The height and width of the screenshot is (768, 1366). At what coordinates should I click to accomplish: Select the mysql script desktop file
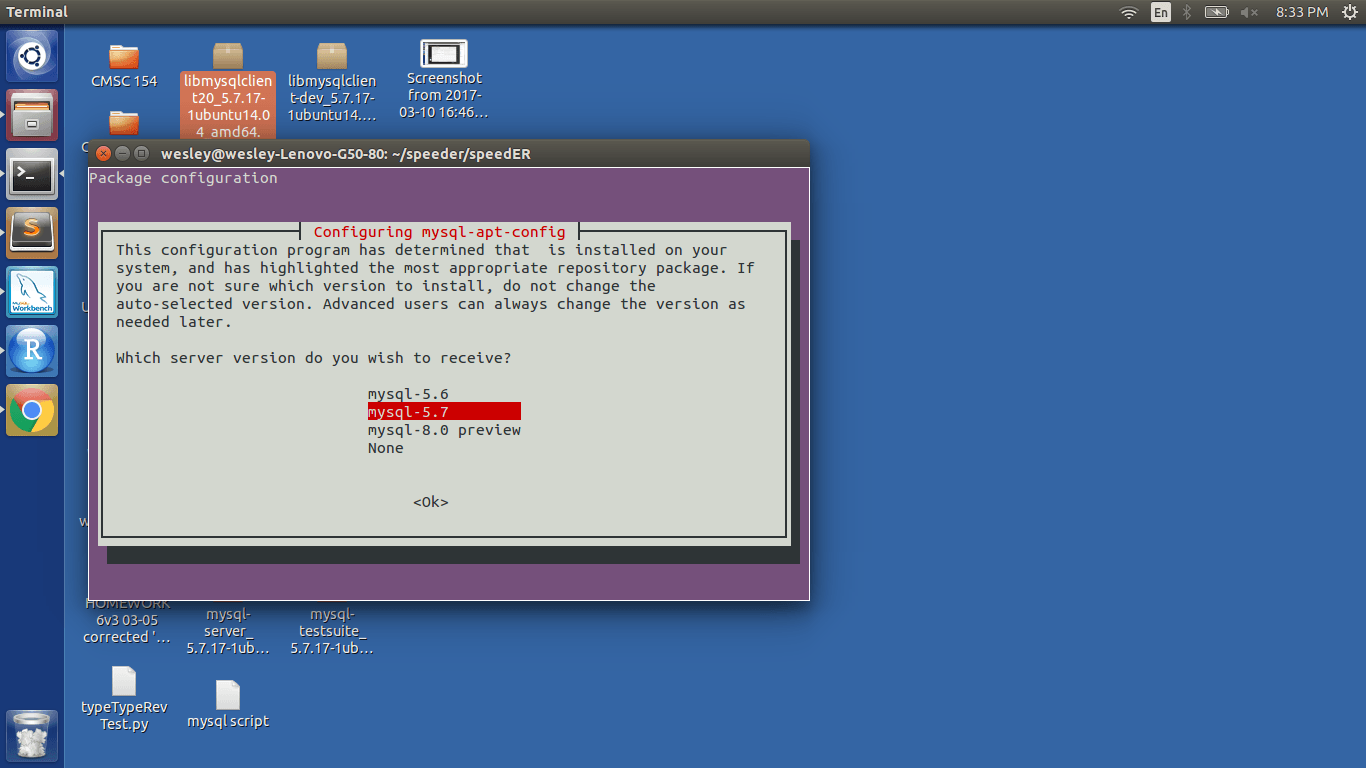228,704
